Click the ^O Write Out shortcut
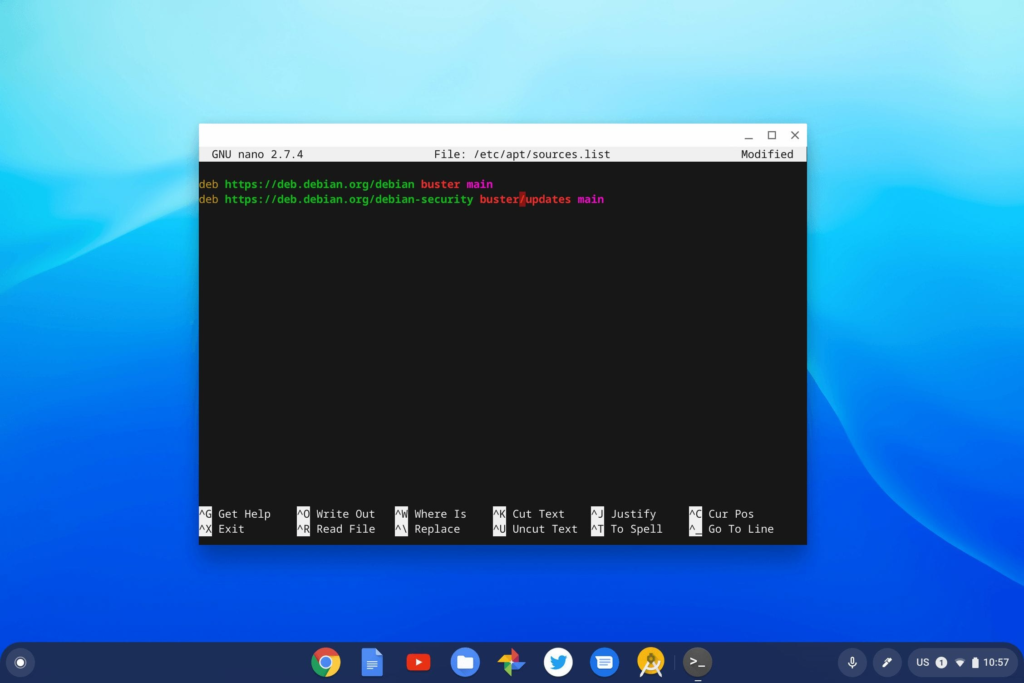This screenshot has width=1024, height=683. (x=336, y=513)
